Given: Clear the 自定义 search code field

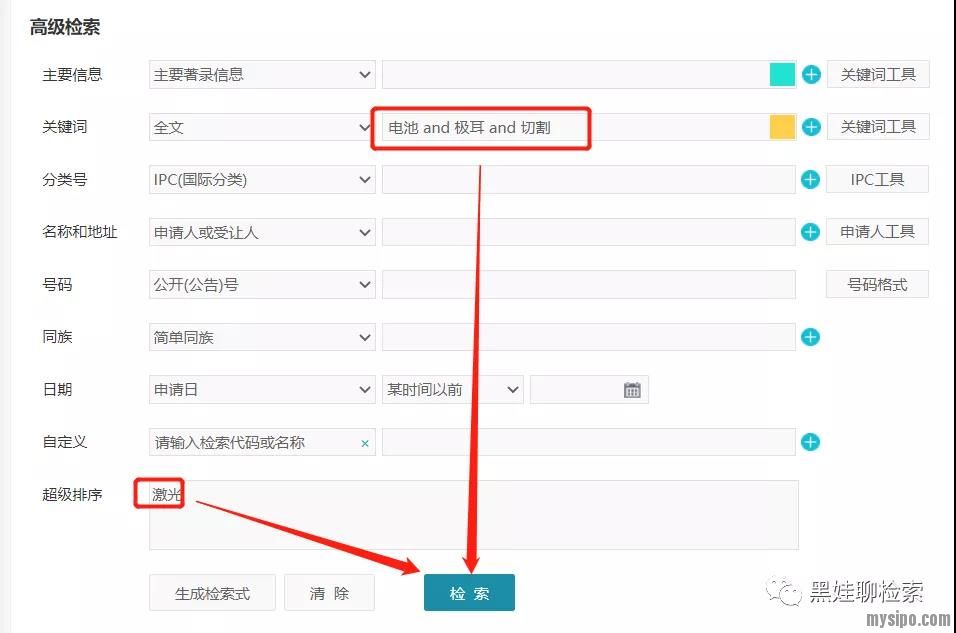Looking at the screenshot, I should 365,443.
